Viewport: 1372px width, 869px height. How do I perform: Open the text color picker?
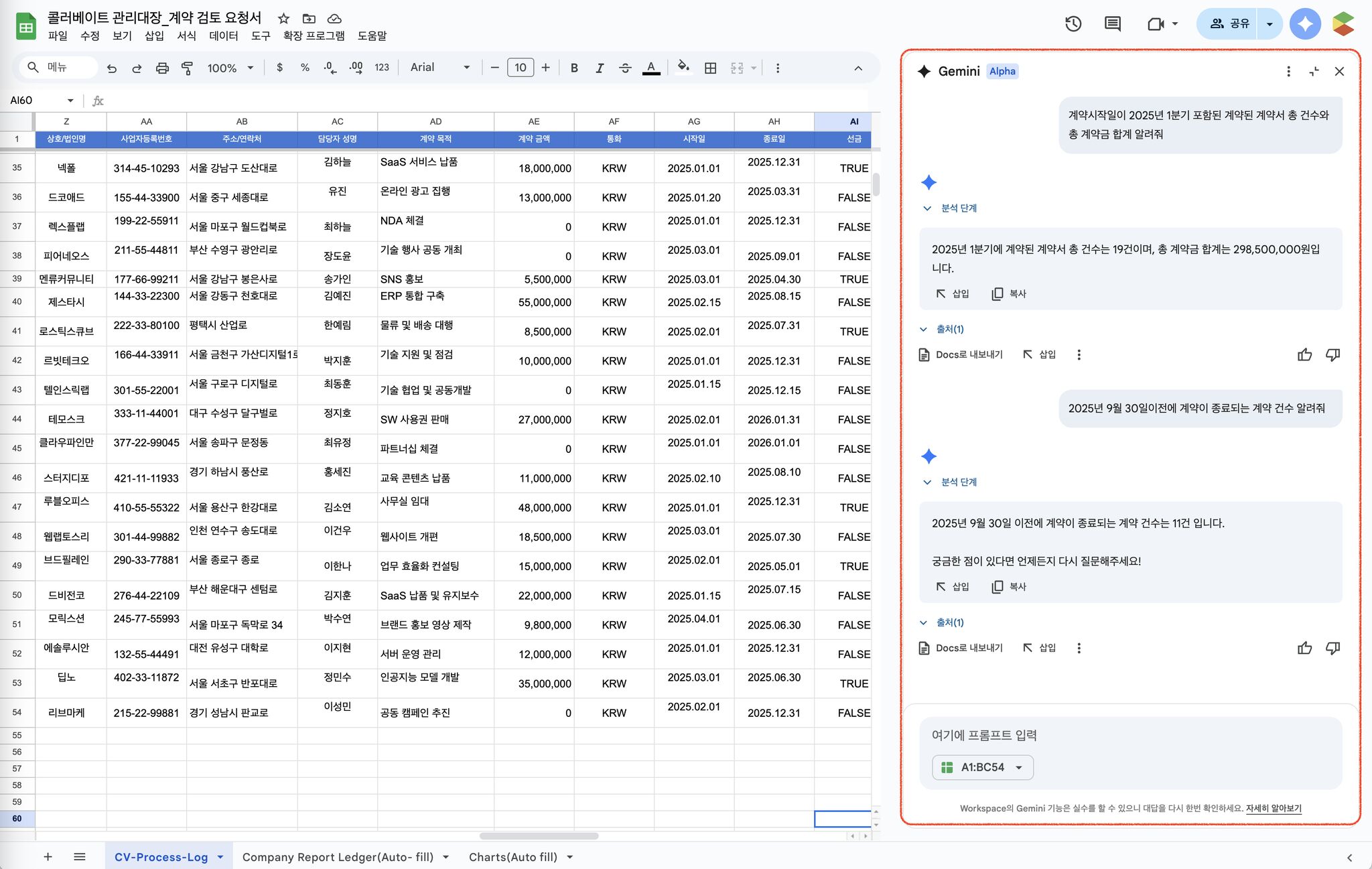650,68
